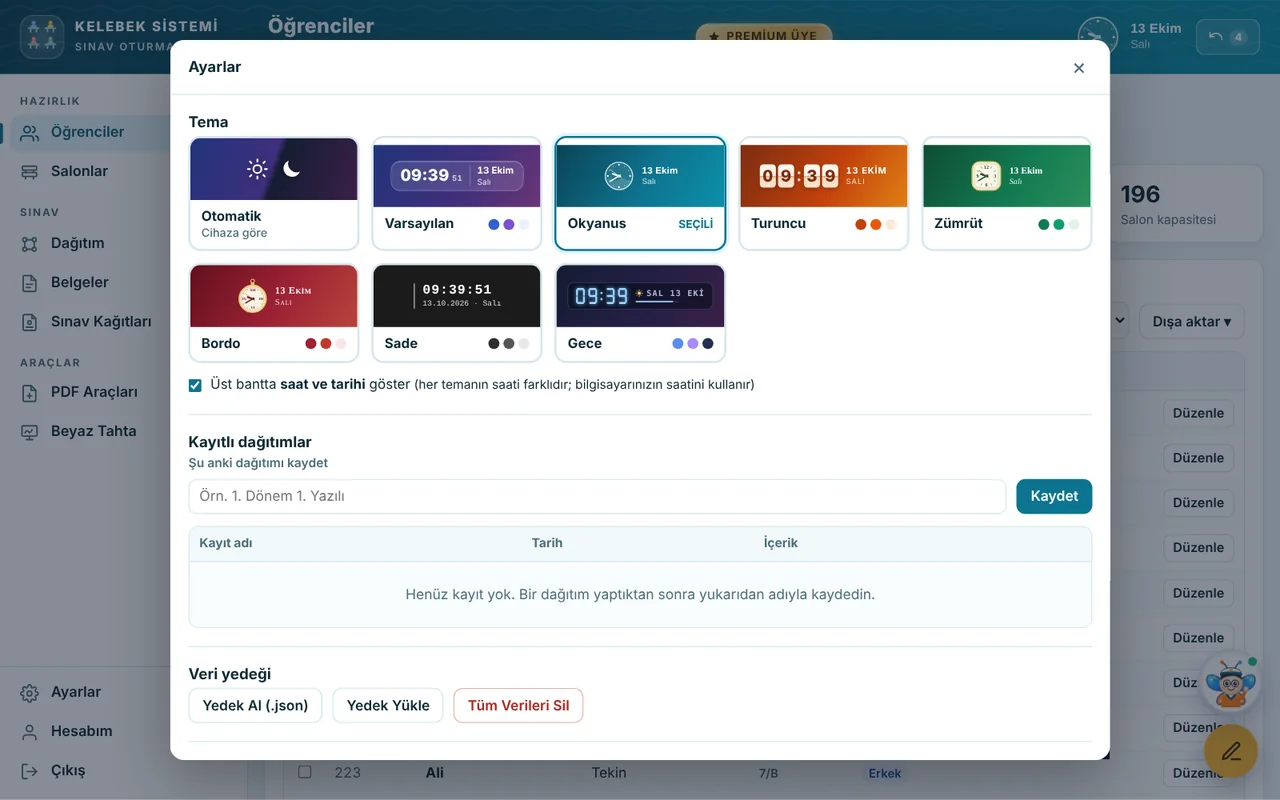Click the 196 Salon kapasitesi stat
The image size is (1280, 800).
[1169, 205]
